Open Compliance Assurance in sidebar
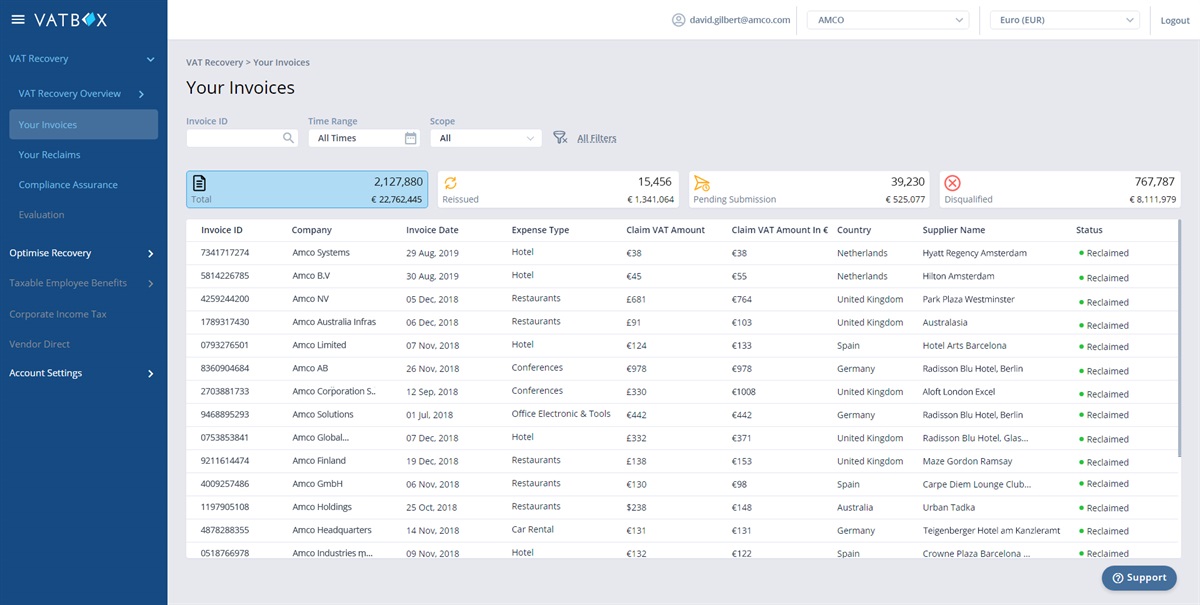1200x605 pixels. tap(68, 185)
